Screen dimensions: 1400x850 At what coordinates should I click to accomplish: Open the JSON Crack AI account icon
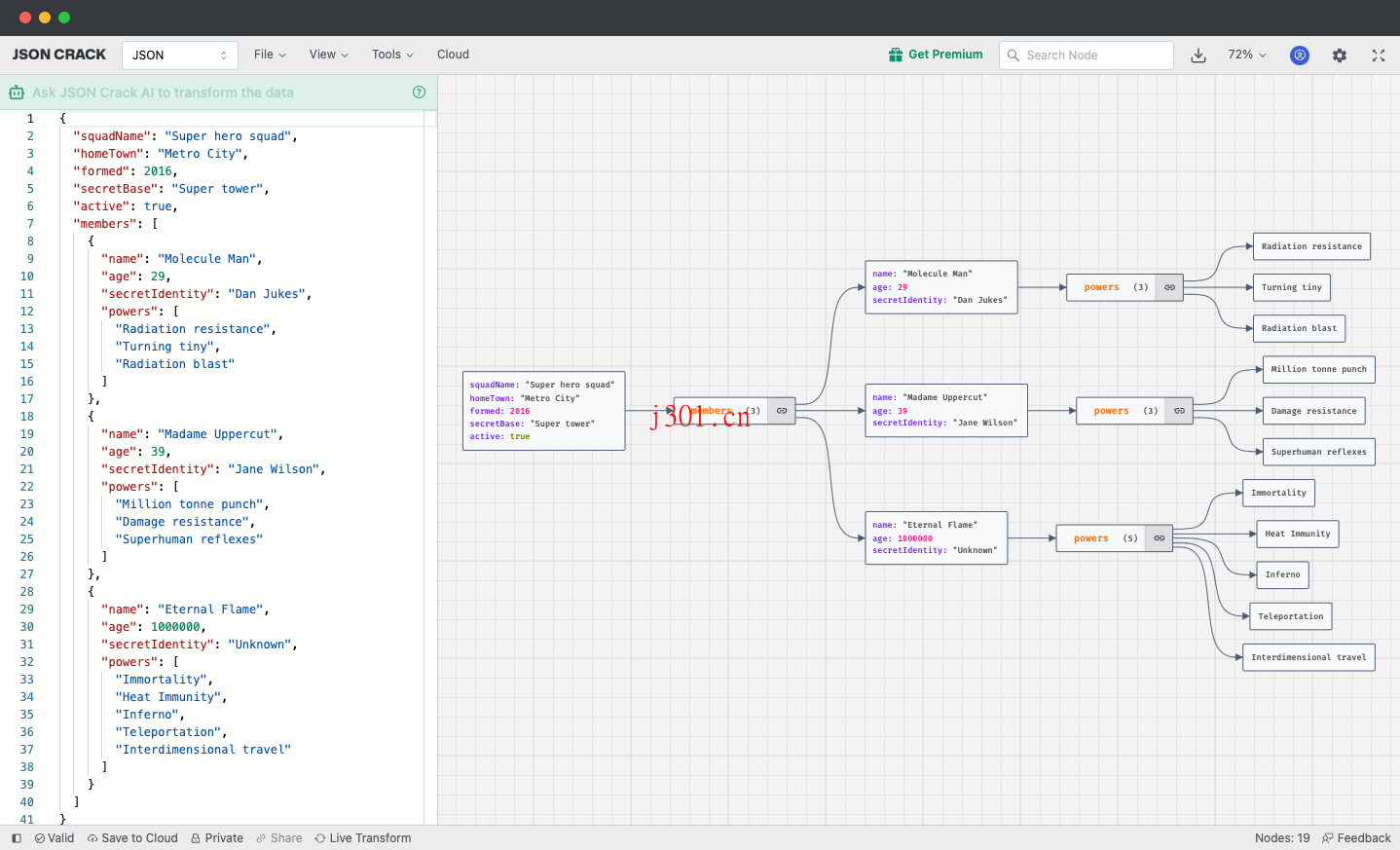[x=1300, y=55]
